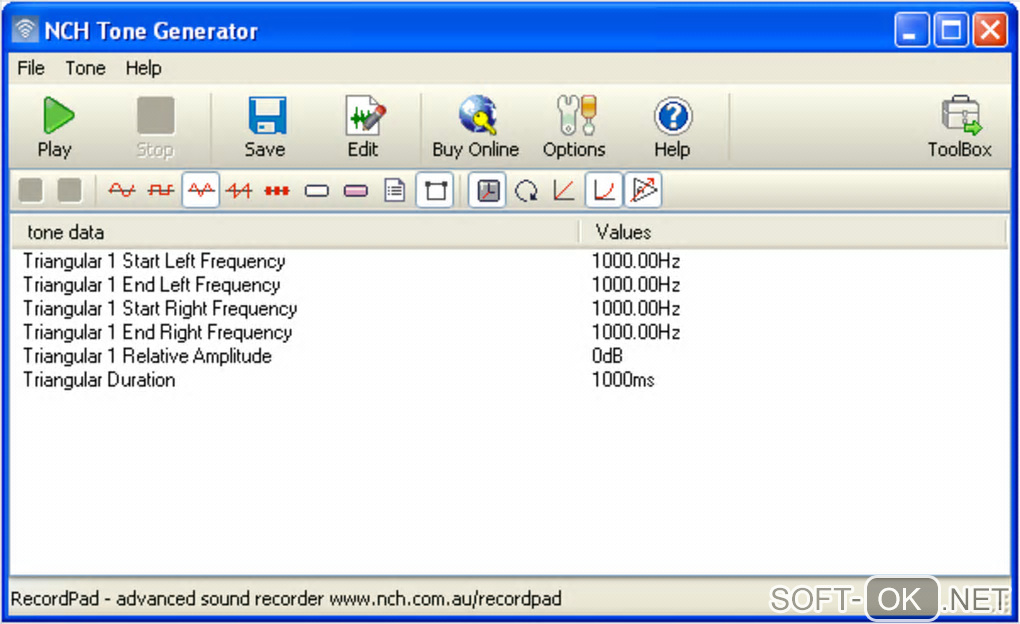Image resolution: width=1020 pixels, height=624 pixels.
Task: Close the NCH Tone Generator window
Action: click(x=990, y=30)
